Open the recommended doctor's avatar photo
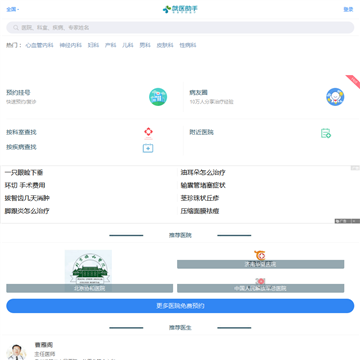 tap(16, 352)
